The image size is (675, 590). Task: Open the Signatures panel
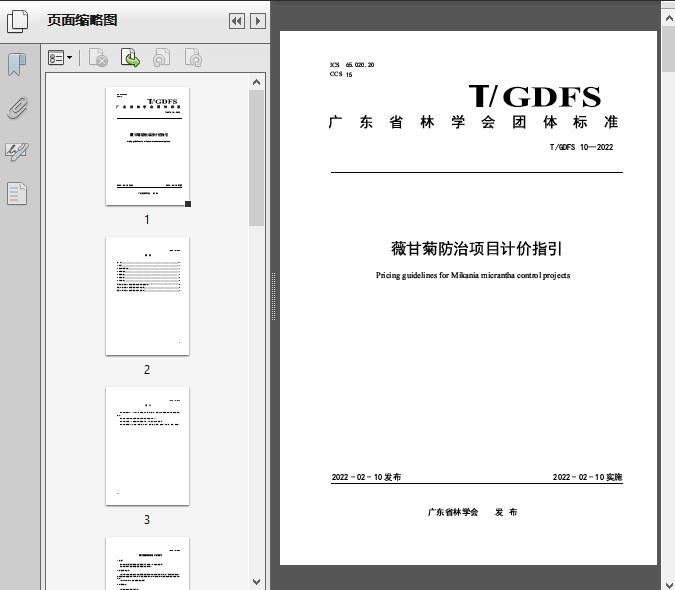point(17,151)
